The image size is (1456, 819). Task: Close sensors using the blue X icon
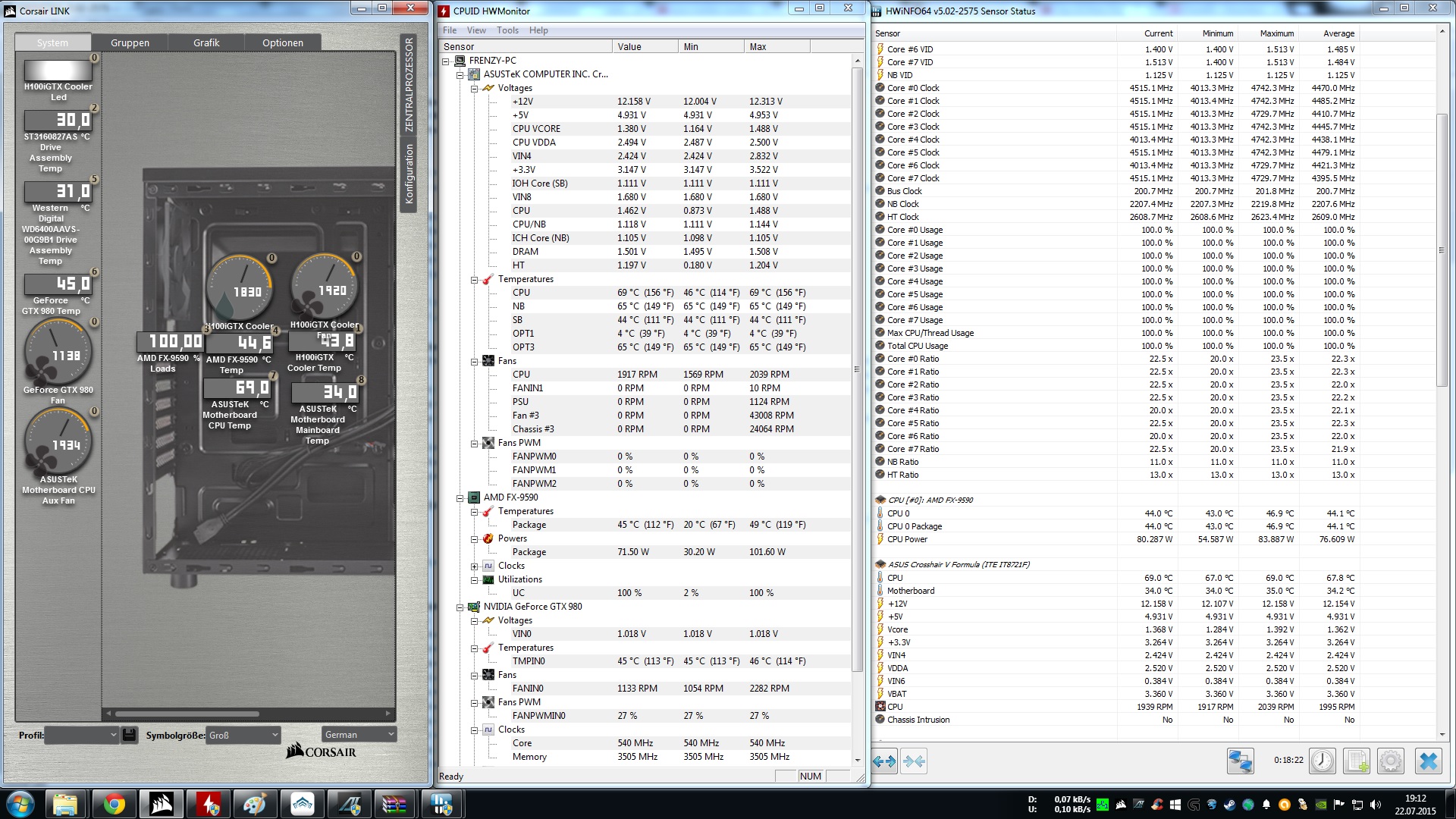[1429, 761]
